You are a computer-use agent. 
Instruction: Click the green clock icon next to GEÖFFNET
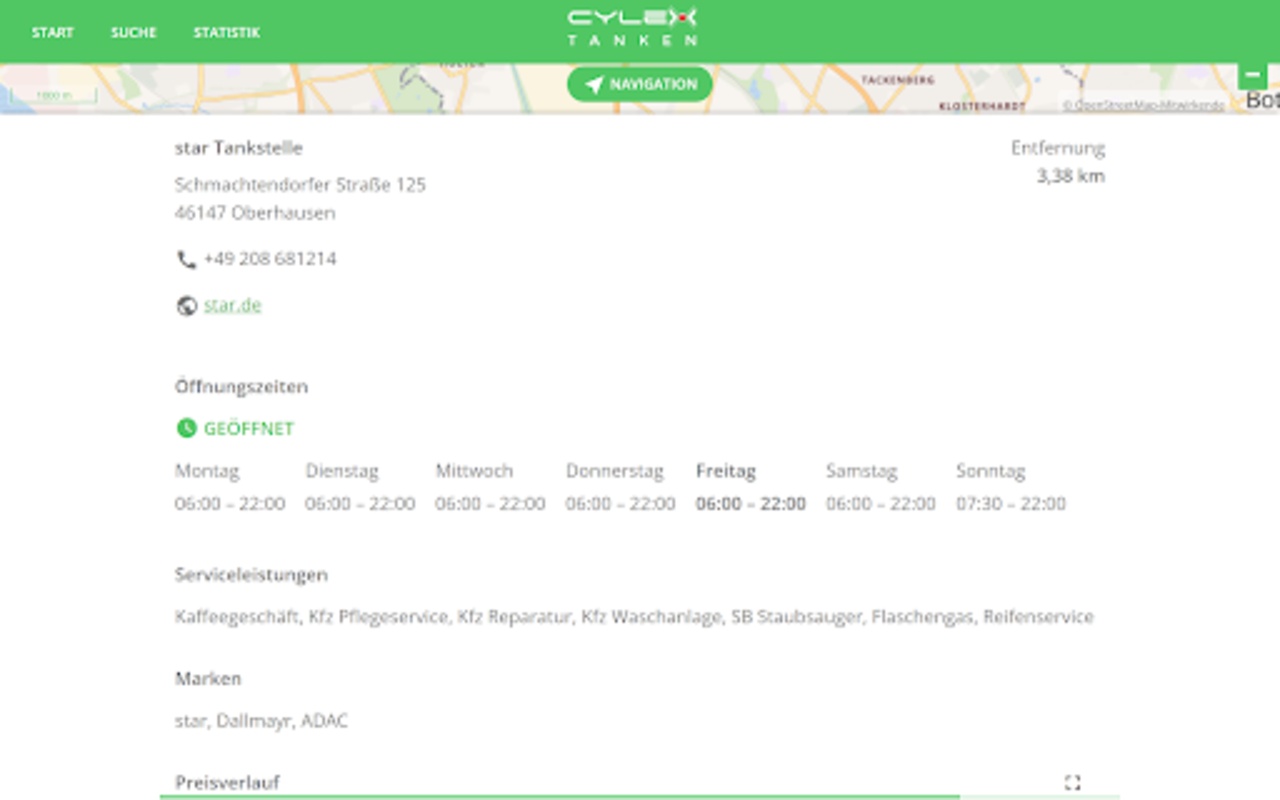point(186,428)
